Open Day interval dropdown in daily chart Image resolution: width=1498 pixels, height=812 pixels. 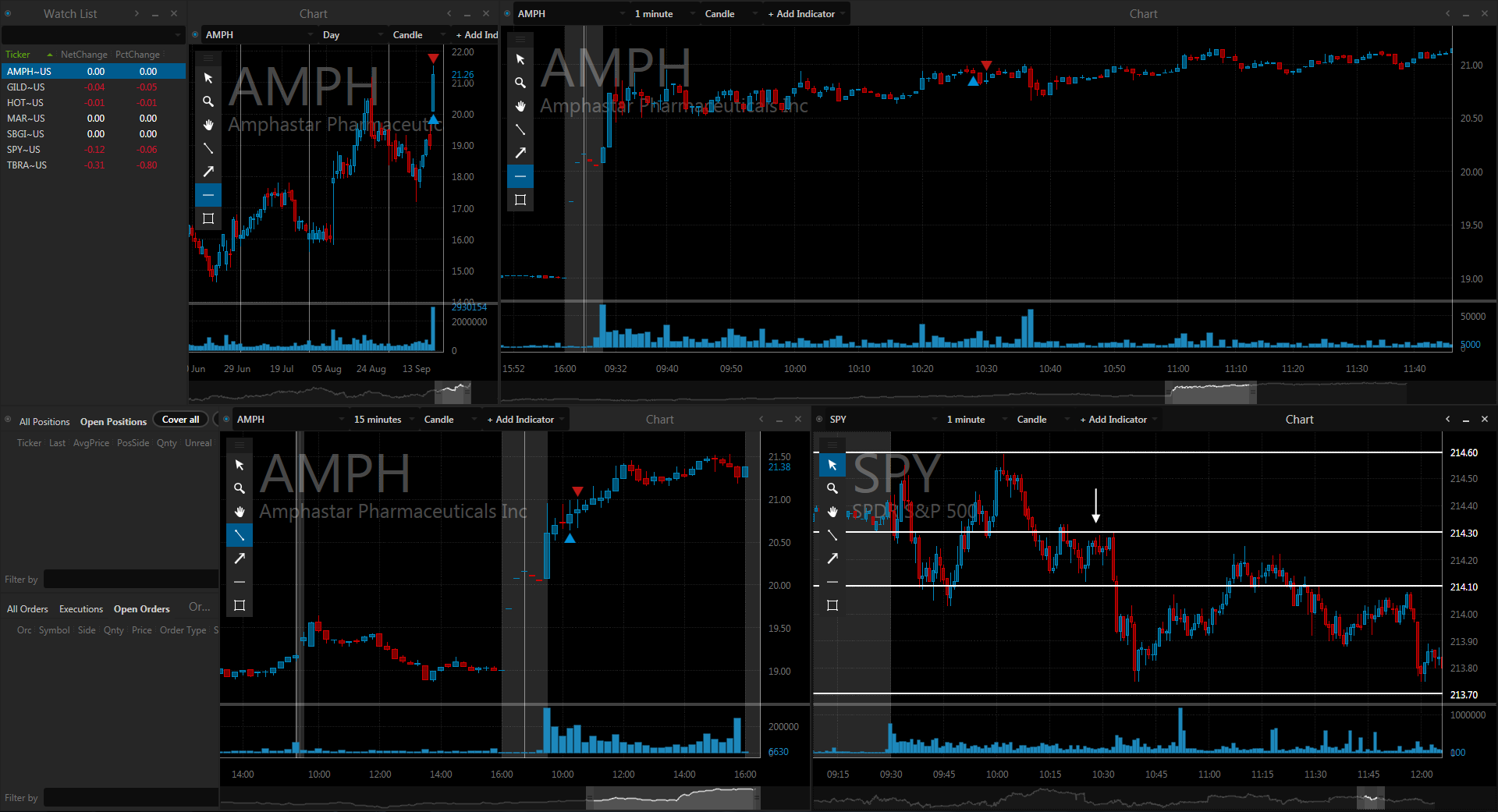[354, 34]
